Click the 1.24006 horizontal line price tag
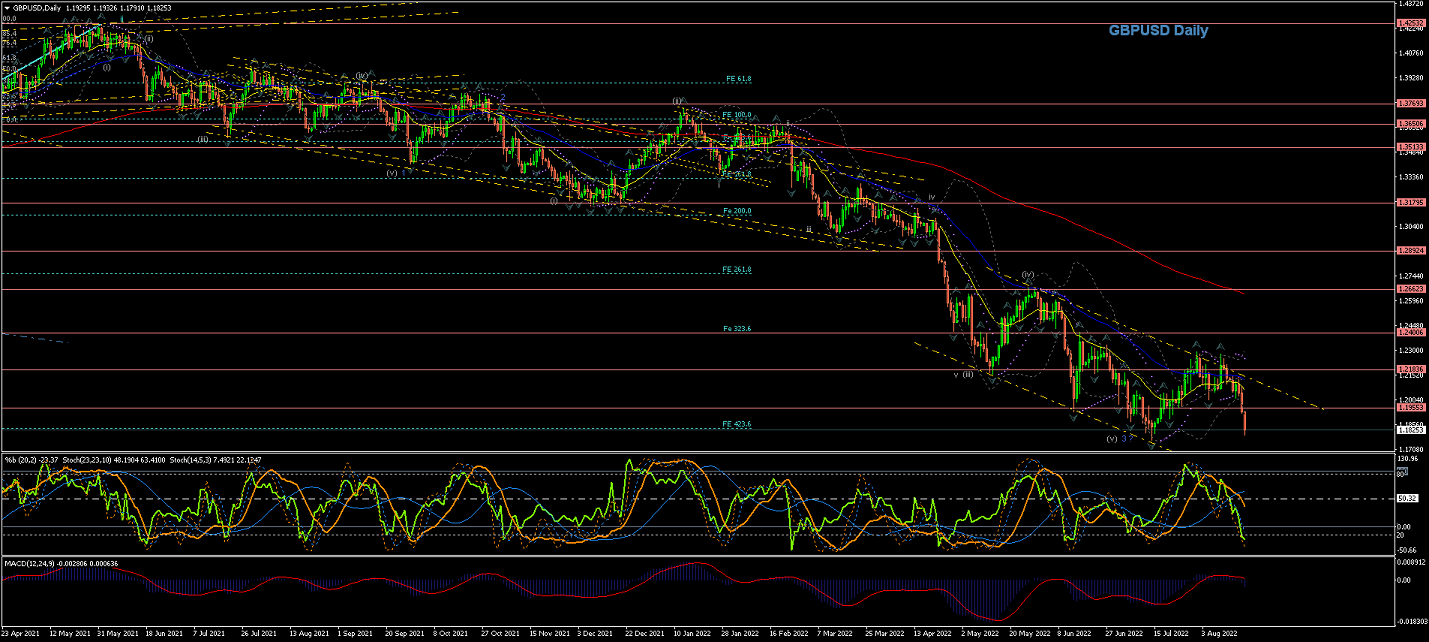 1412,333
